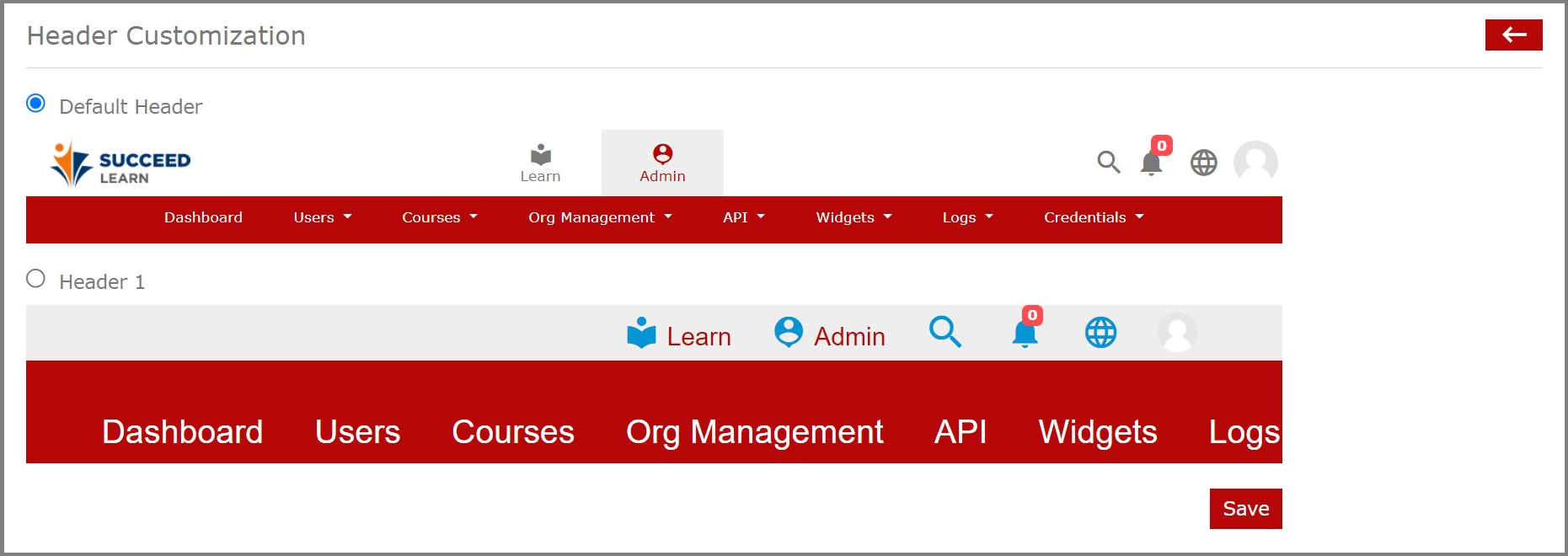Select the Default Header radio button
This screenshot has width=1568, height=556.
(35, 104)
